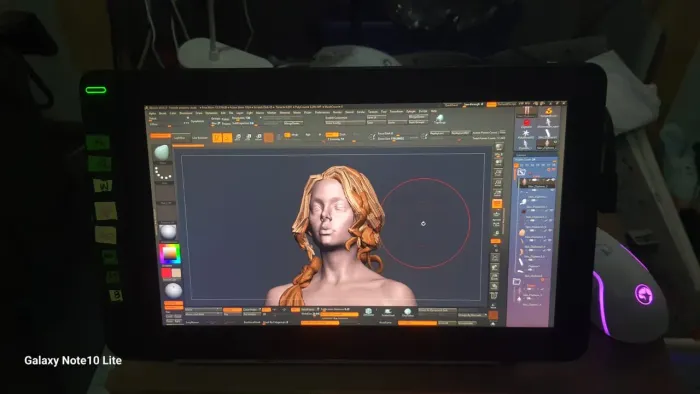
Task: Toggle Live Boolean mode
Action: pyautogui.click(x=200, y=138)
